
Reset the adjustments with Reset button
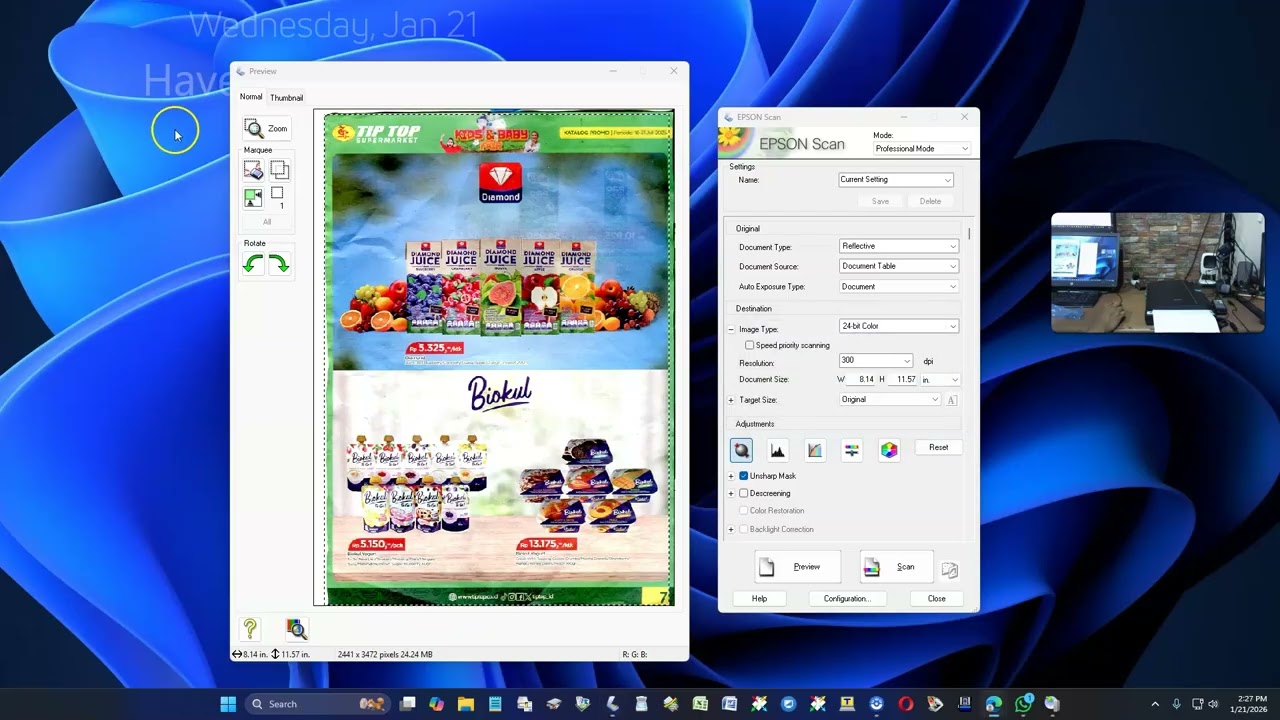[x=938, y=447]
